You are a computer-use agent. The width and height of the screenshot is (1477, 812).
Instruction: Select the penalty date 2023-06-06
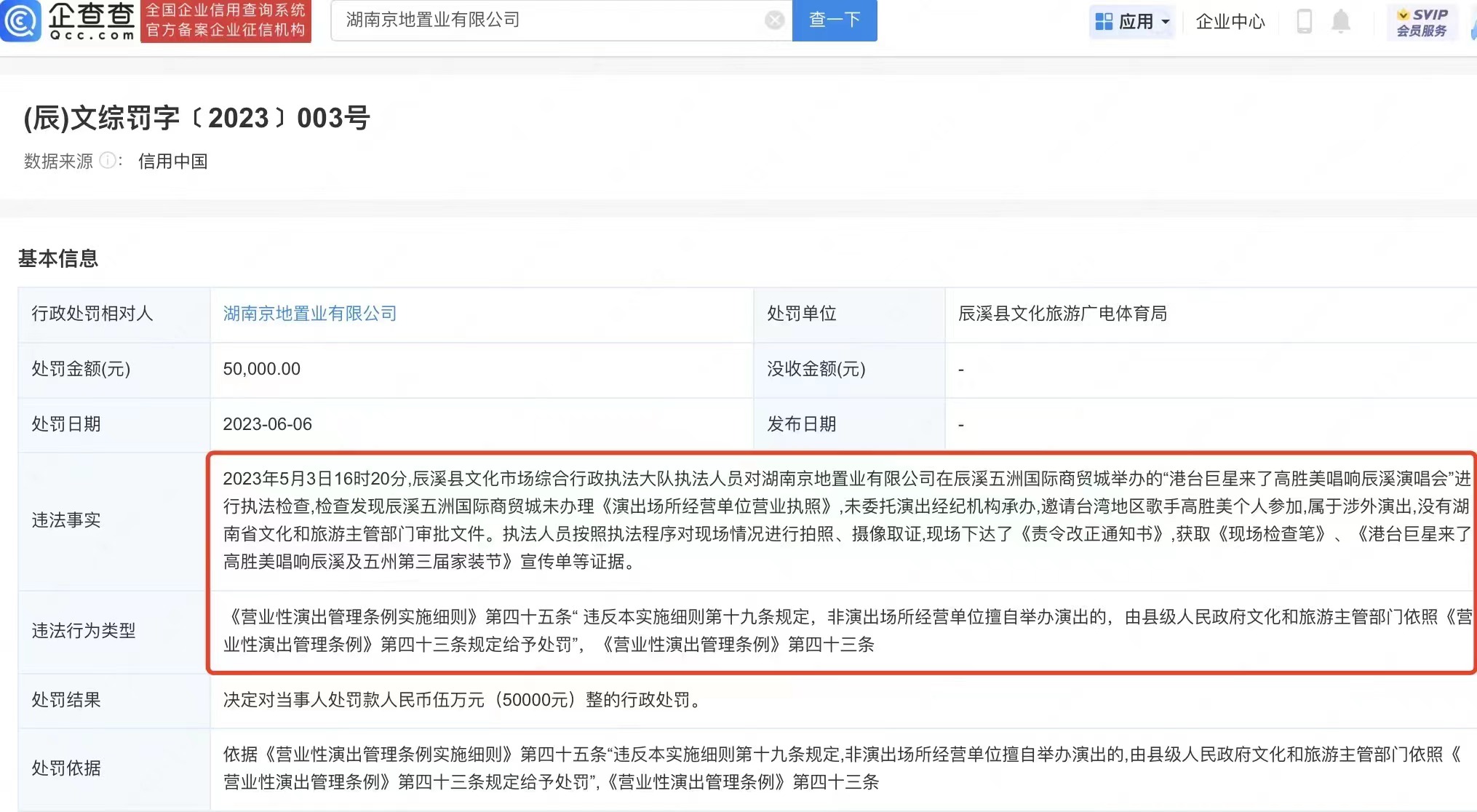(x=268, y=424)
